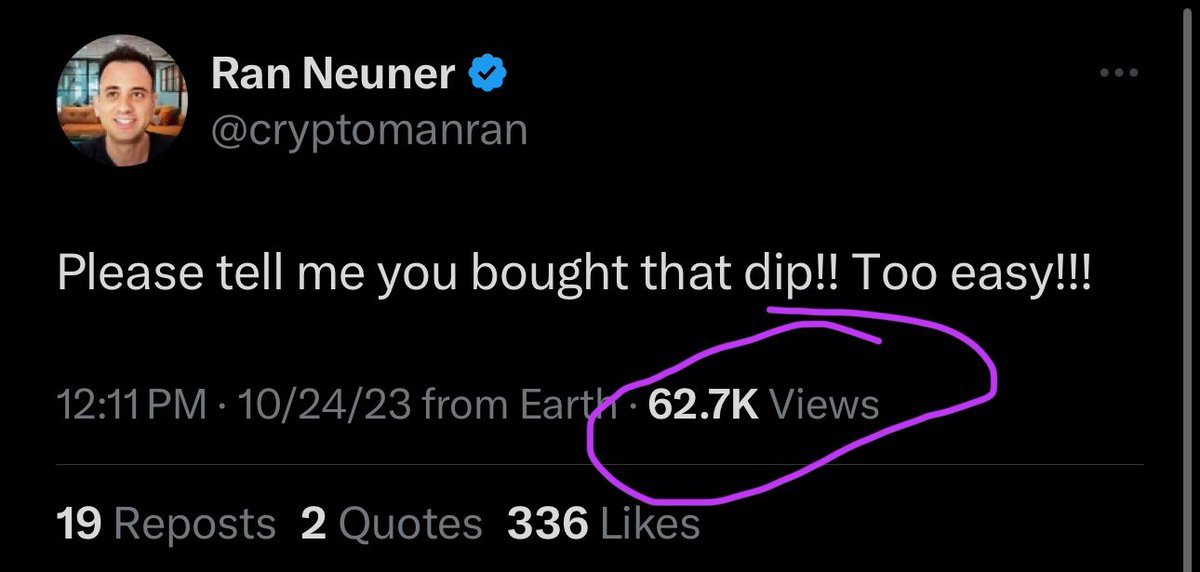
Task: Click the 62.7K view count number
Action: pos(705,405)
